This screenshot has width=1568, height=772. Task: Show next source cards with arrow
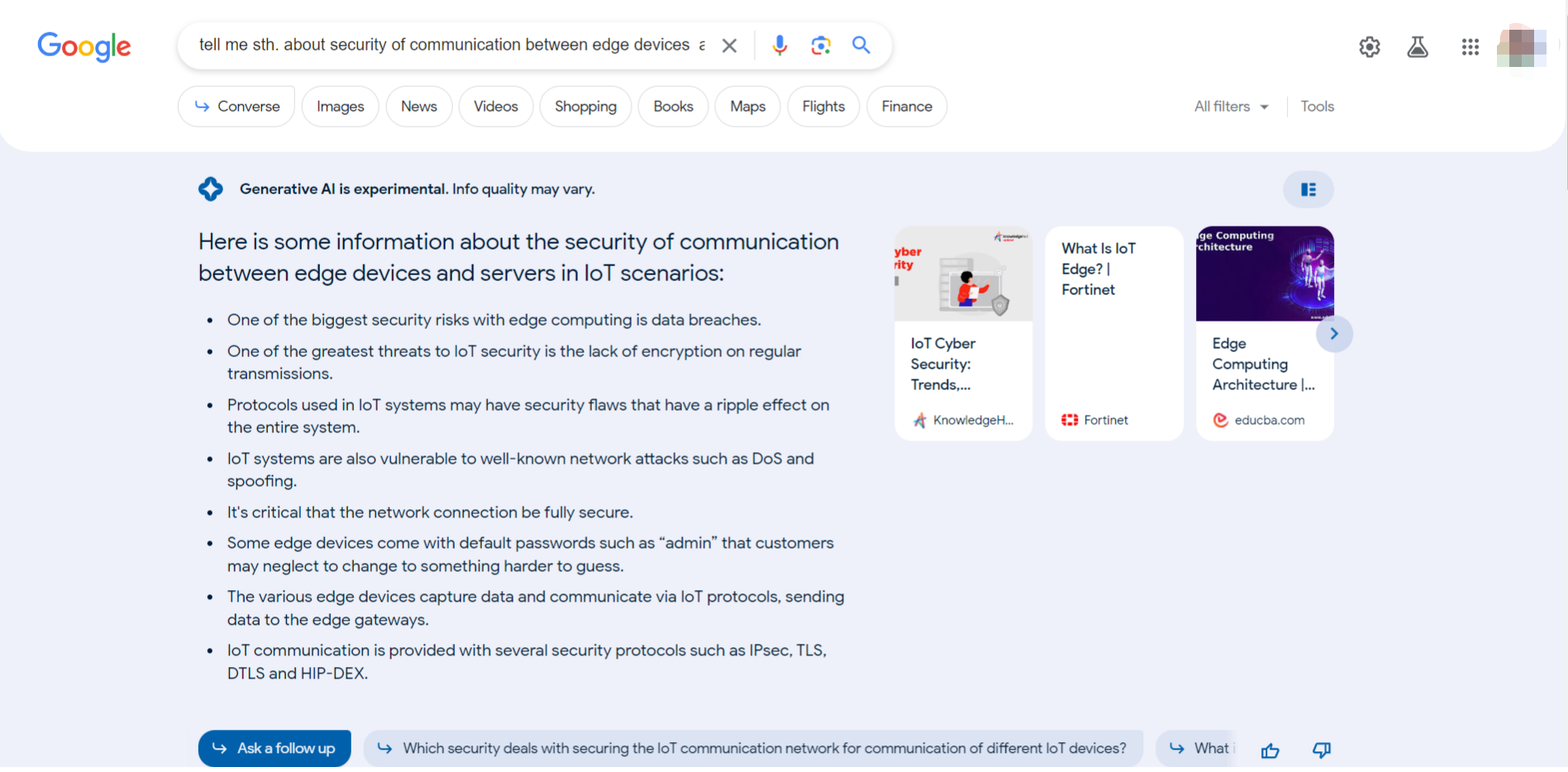tap(1334, 334)
